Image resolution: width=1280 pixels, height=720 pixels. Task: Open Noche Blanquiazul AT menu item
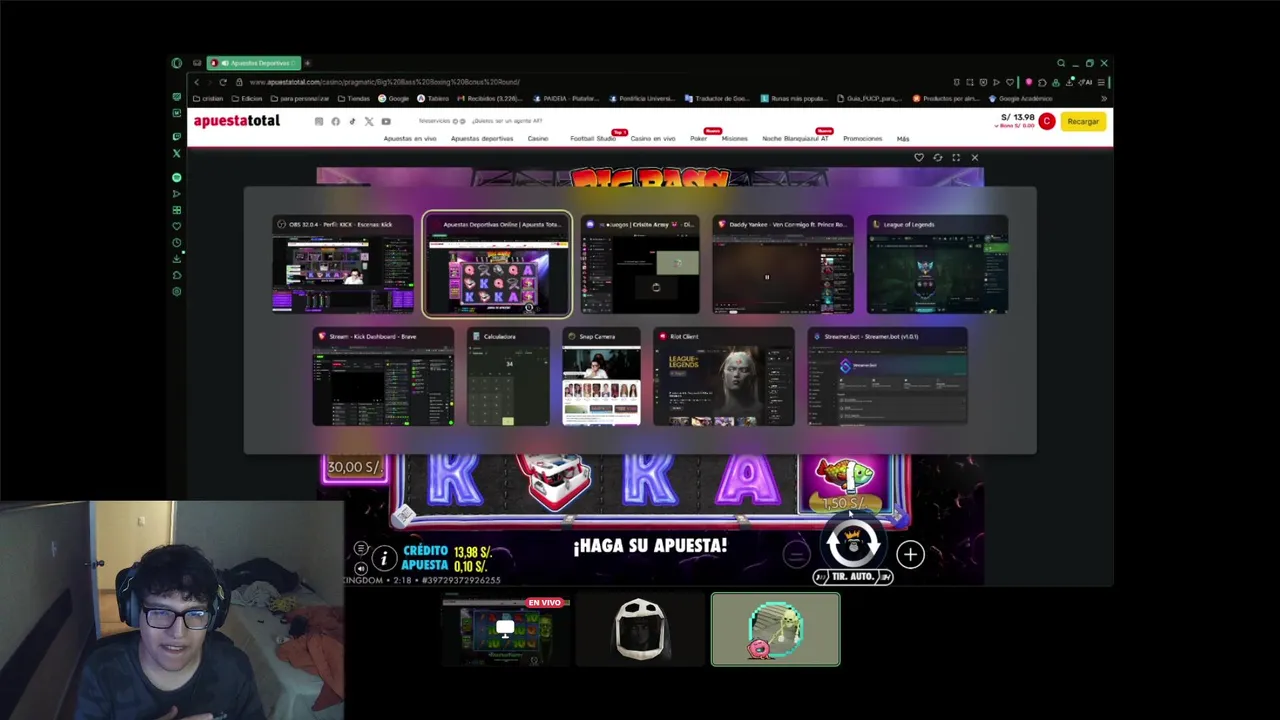tap(795, 139)
